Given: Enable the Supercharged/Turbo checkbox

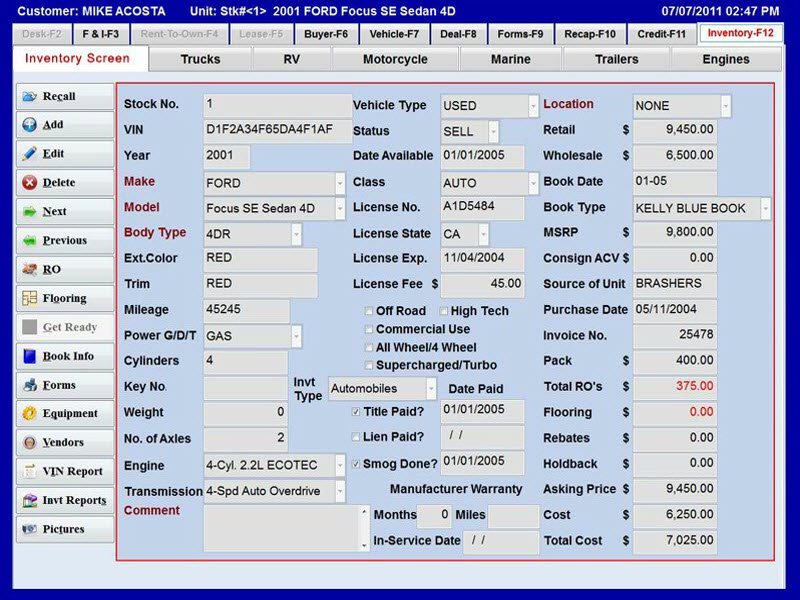Looking at the screenshot, I should (368, 364).
